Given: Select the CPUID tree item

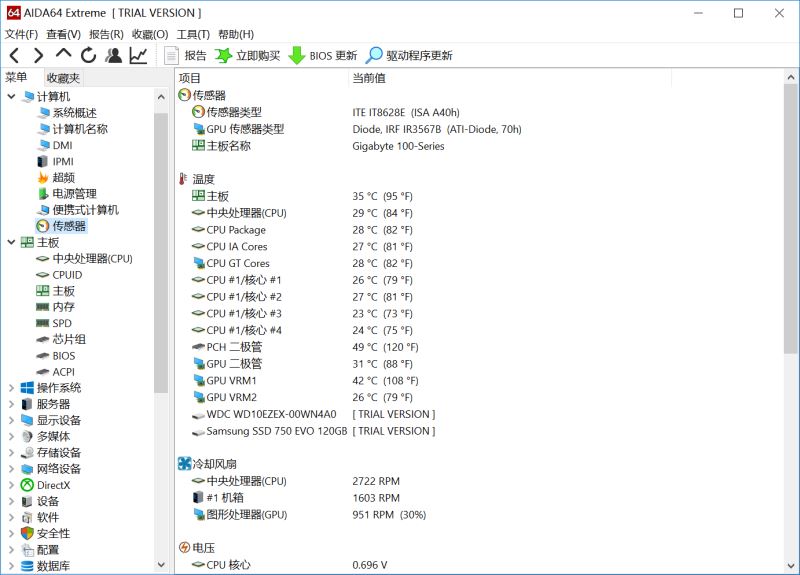Looking at the screenshot, I should (x=67, y=274).
